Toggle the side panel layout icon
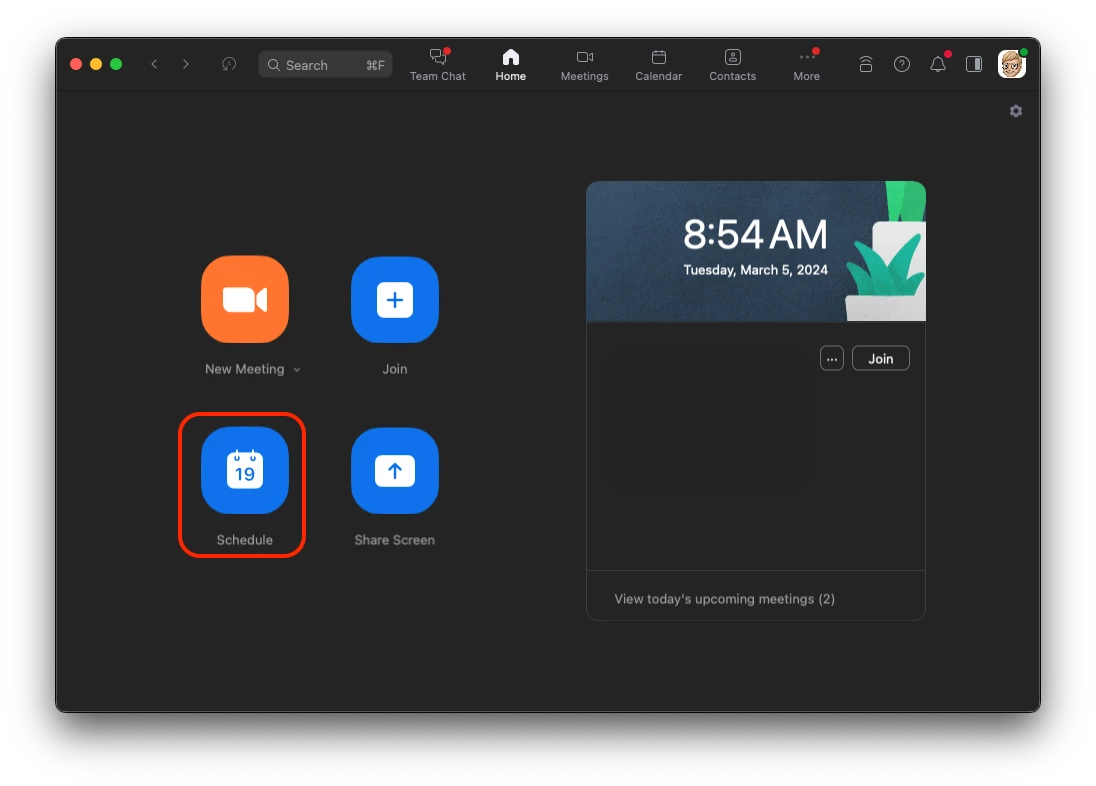 (974, 64)
